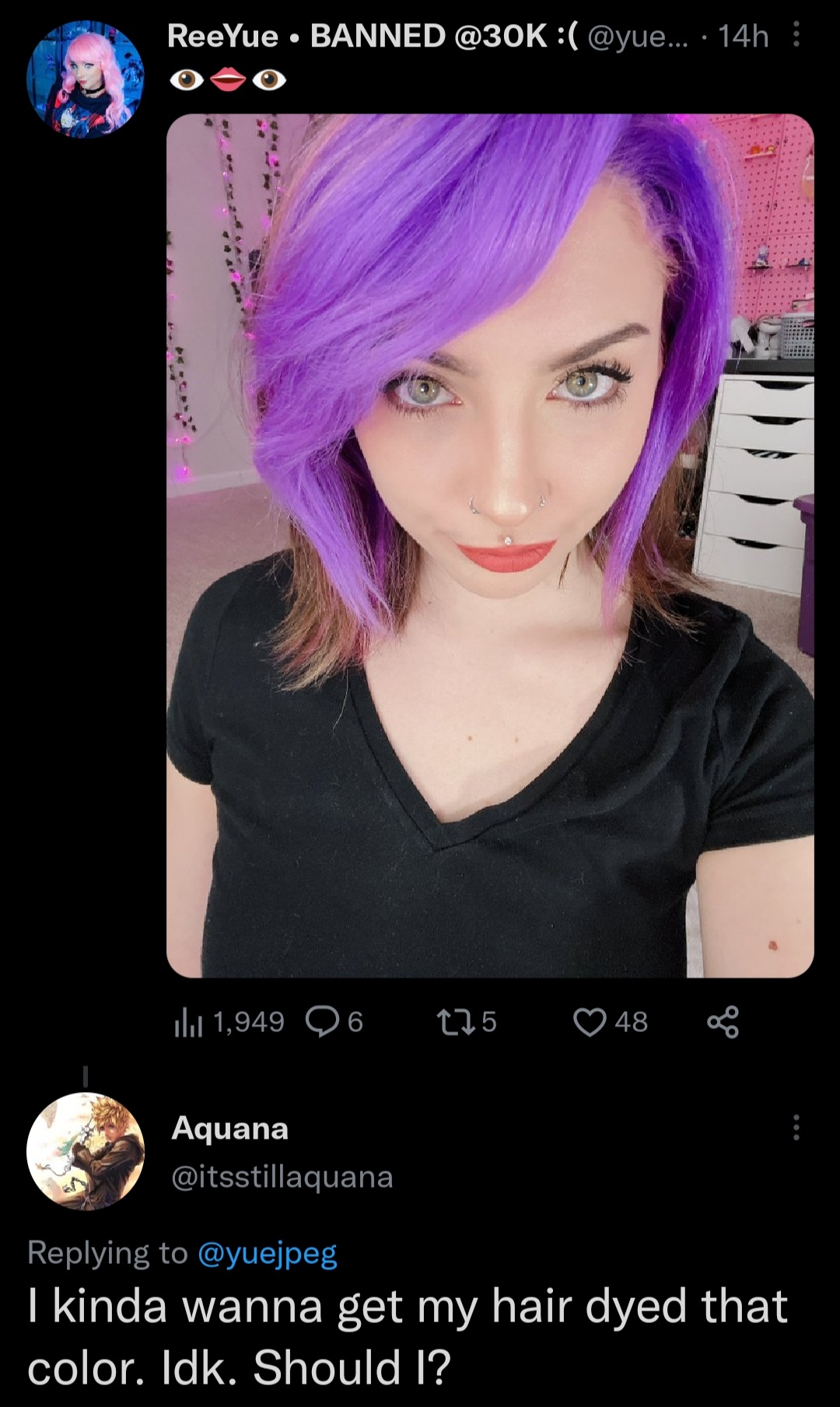Tap the retweet count number 5
Screen dimensions: 840x1407
[x=488, y=1022]
